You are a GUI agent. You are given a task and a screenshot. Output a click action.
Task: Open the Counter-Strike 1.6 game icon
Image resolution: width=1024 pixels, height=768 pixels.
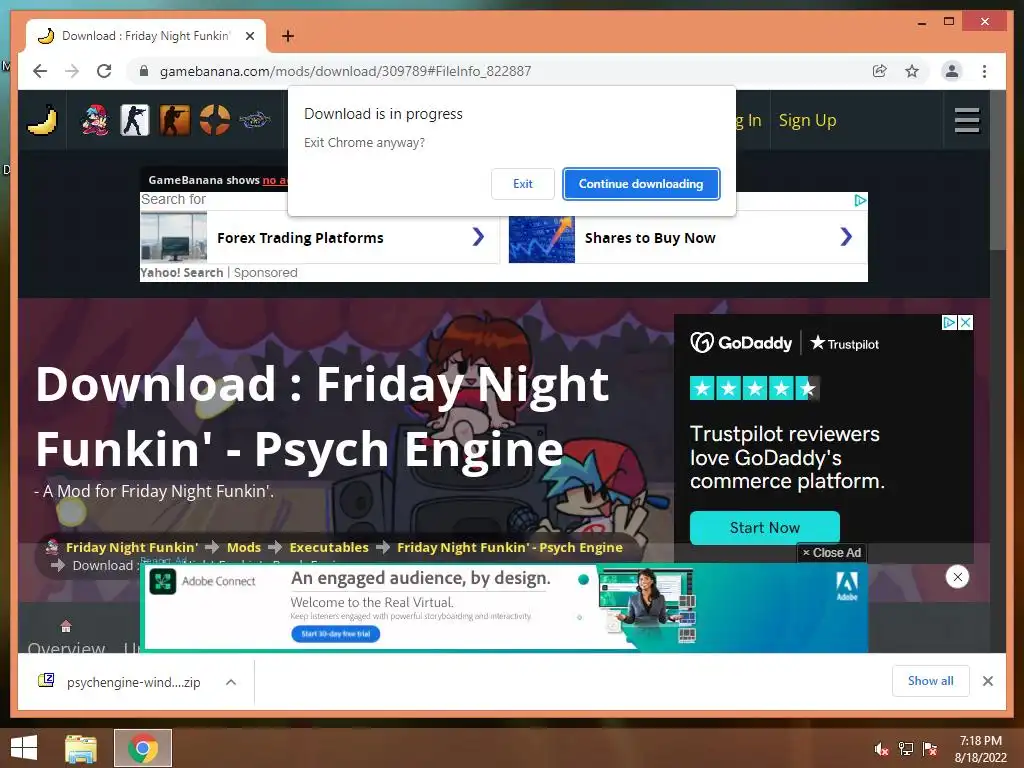tap(135, 120)
